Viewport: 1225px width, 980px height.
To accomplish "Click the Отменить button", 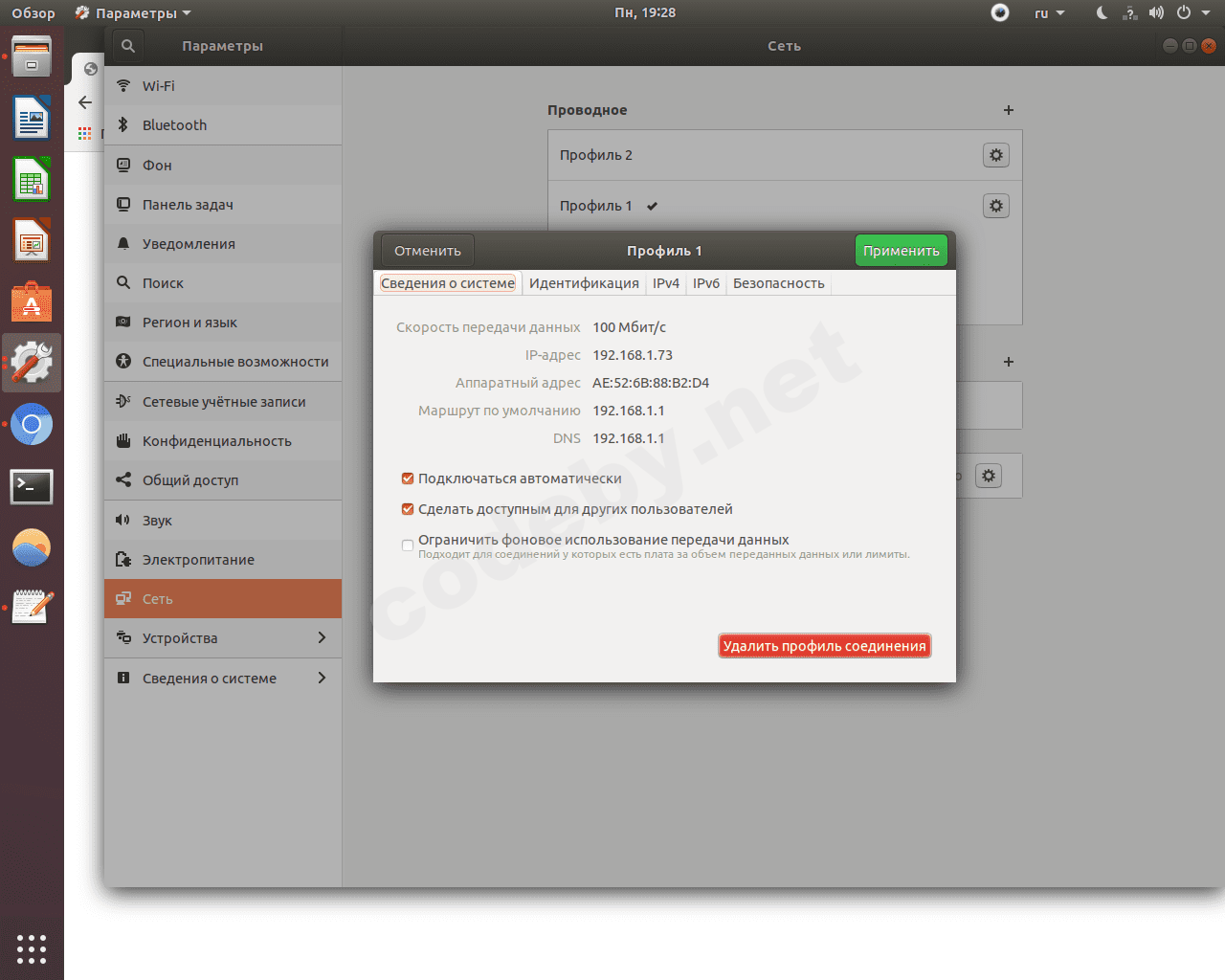I will coord(428,251).
